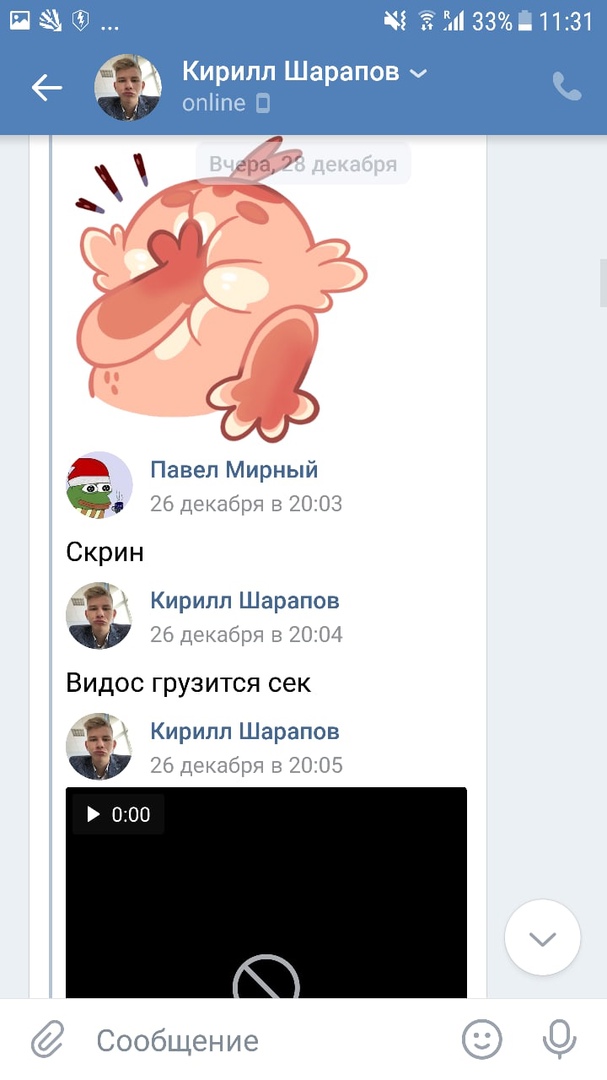Tap the pink bird sticker
Screen dimensions: 607x1080
point(220,289)
